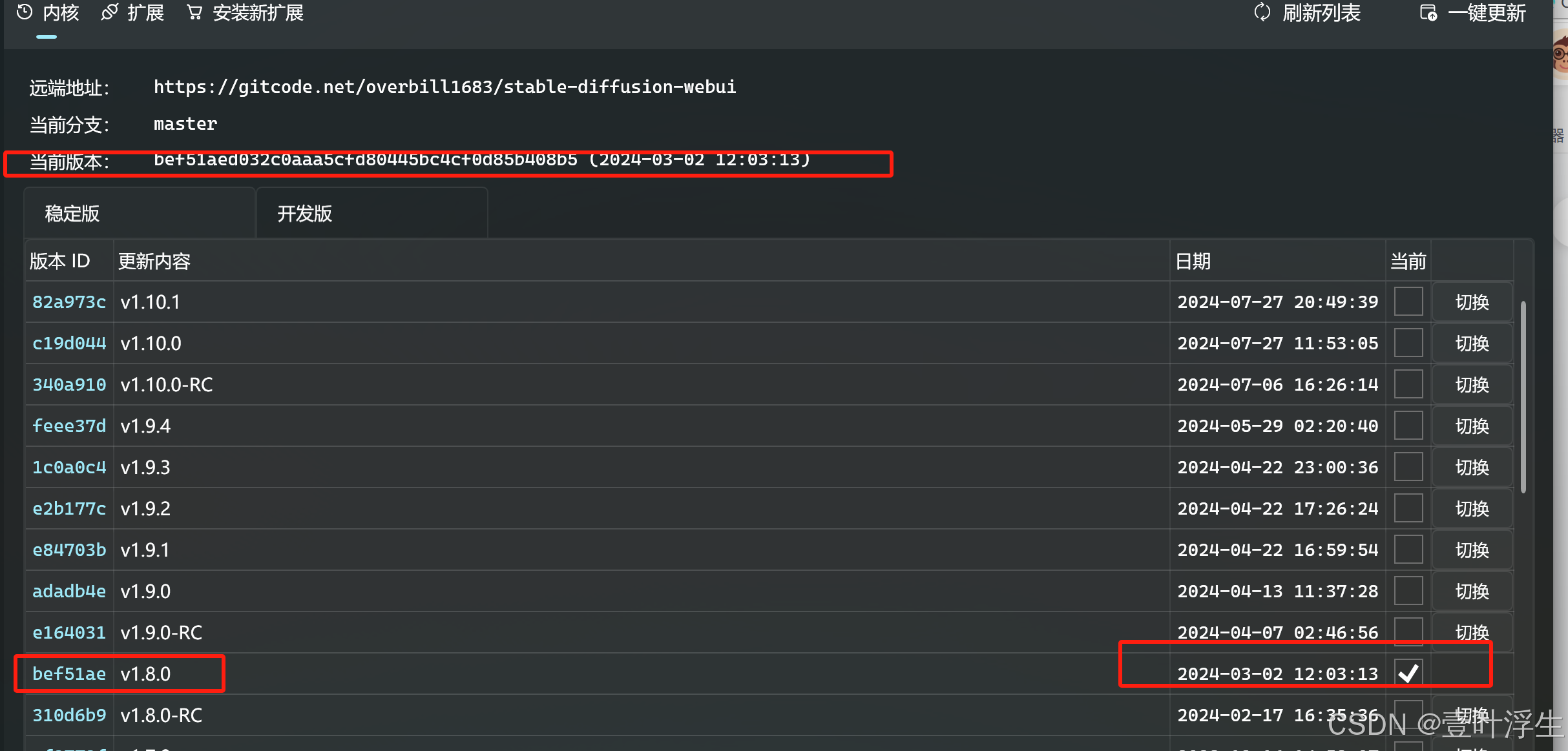Click 切换 button for v1.10.1
The height and width of the screenshot is (751, 1568).
point(1472,301)
